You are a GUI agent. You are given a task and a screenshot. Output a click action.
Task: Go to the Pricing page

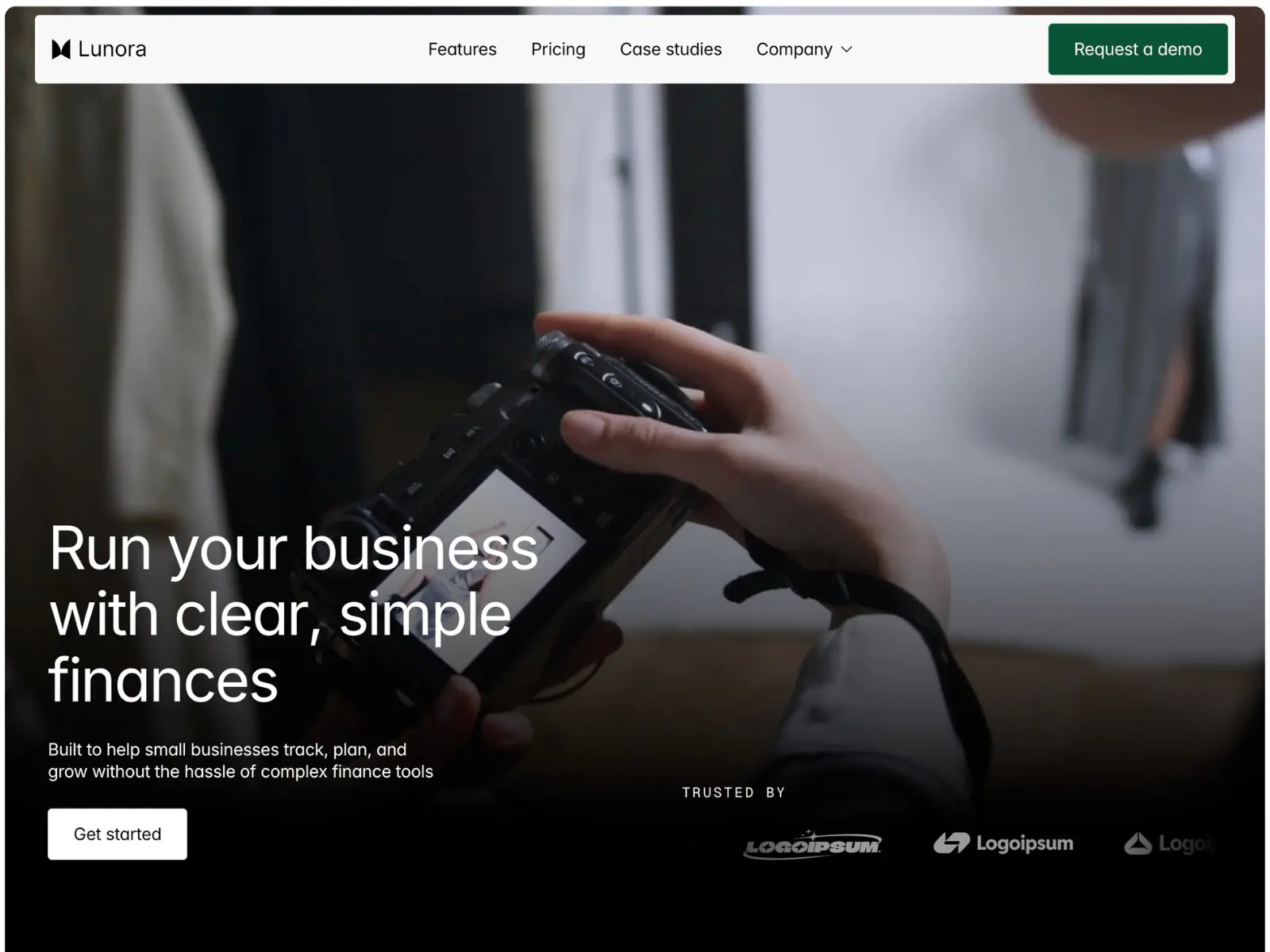click(558, 49)
